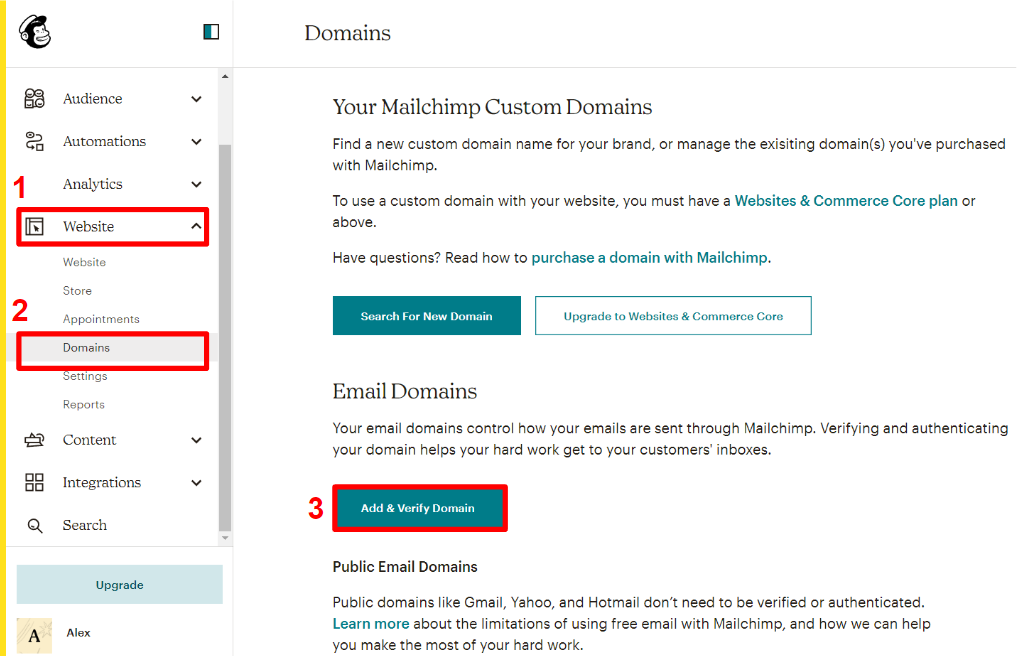Image resolution: width=1018 pixels, height=656 pixels.
Task: Expand the Integrations menu chevron
Action: coord(196,483)
